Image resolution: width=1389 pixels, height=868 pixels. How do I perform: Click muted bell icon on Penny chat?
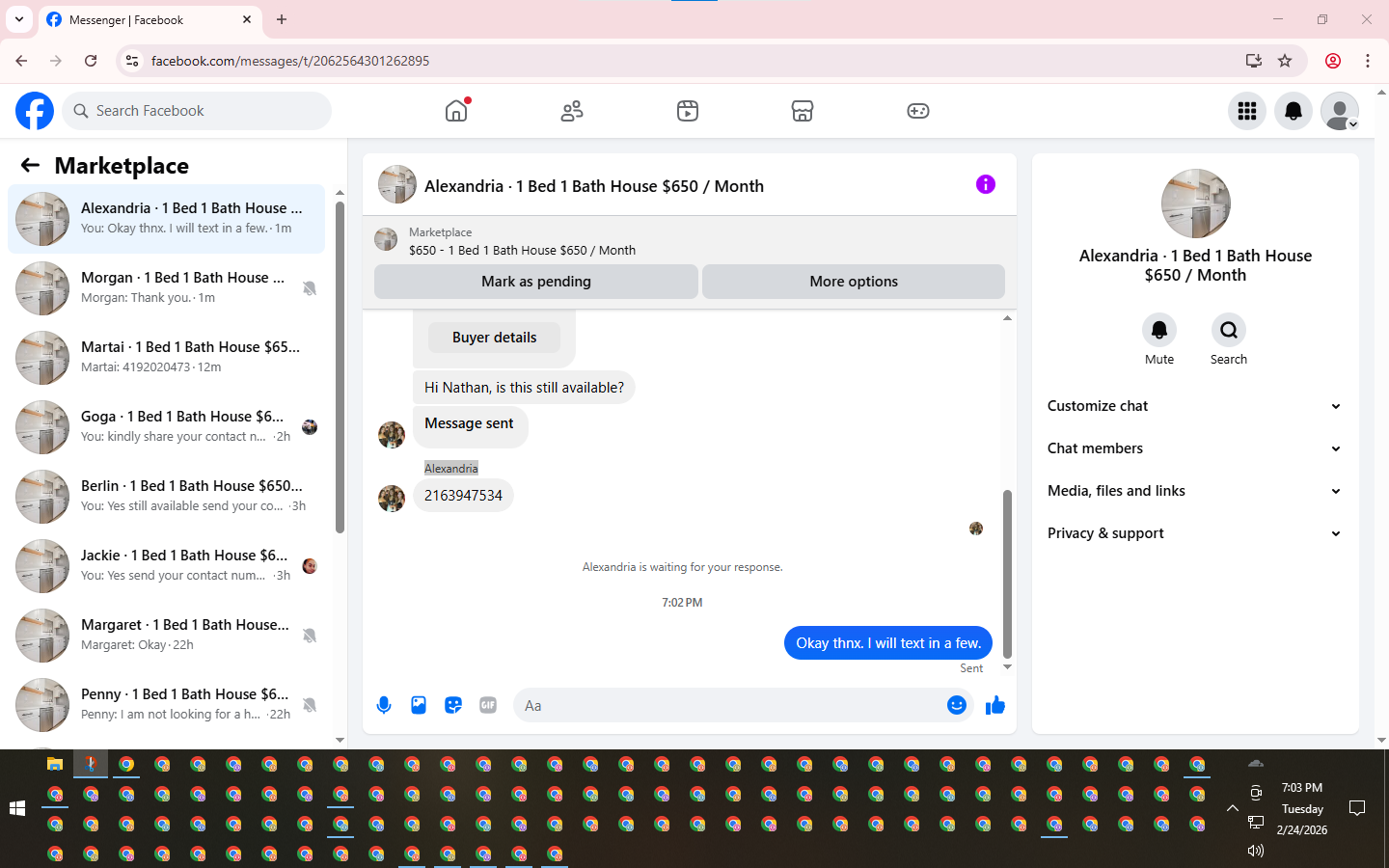point(310,705)
